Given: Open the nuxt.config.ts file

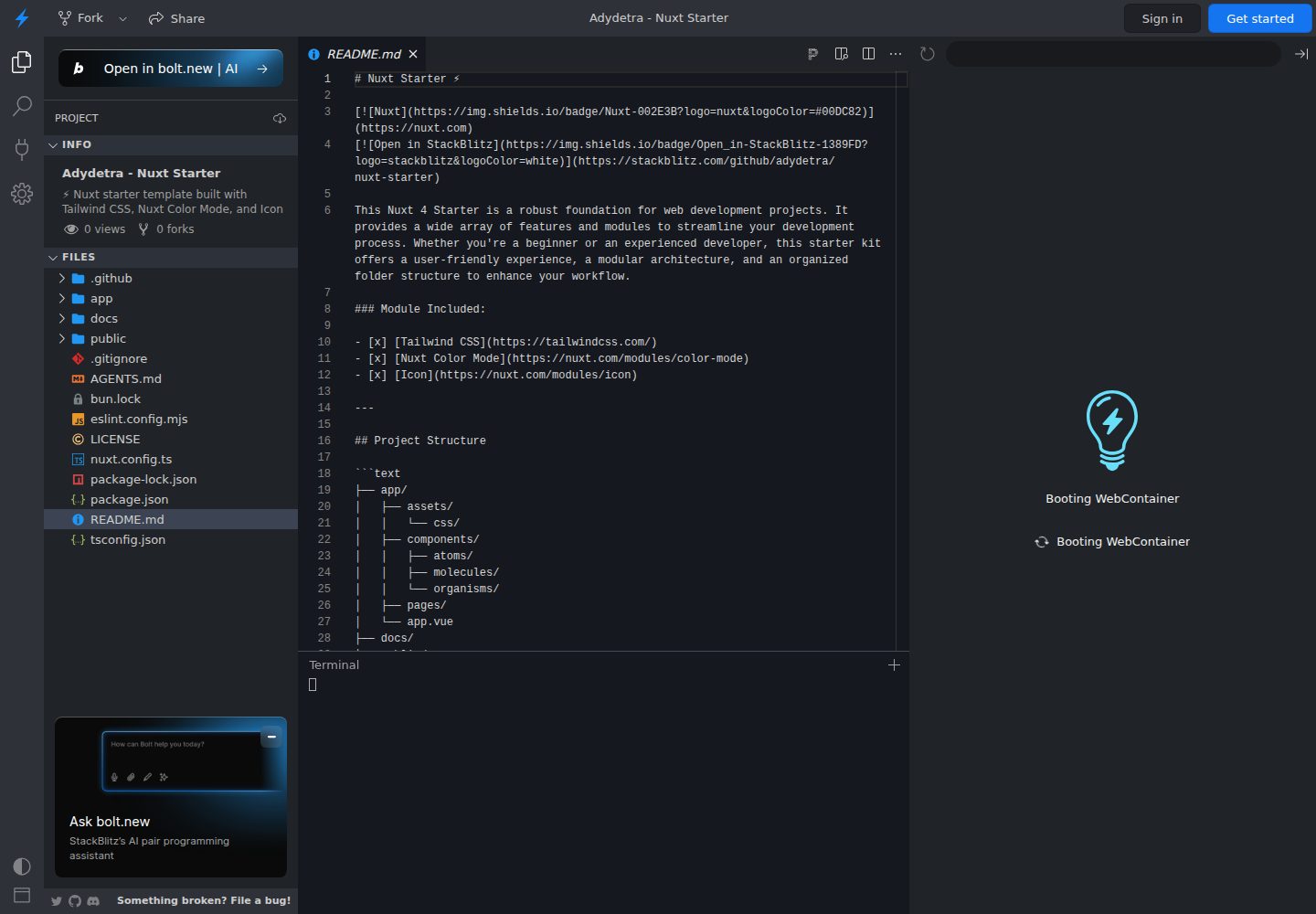Looking at the screenshot, I should point(171,459).
